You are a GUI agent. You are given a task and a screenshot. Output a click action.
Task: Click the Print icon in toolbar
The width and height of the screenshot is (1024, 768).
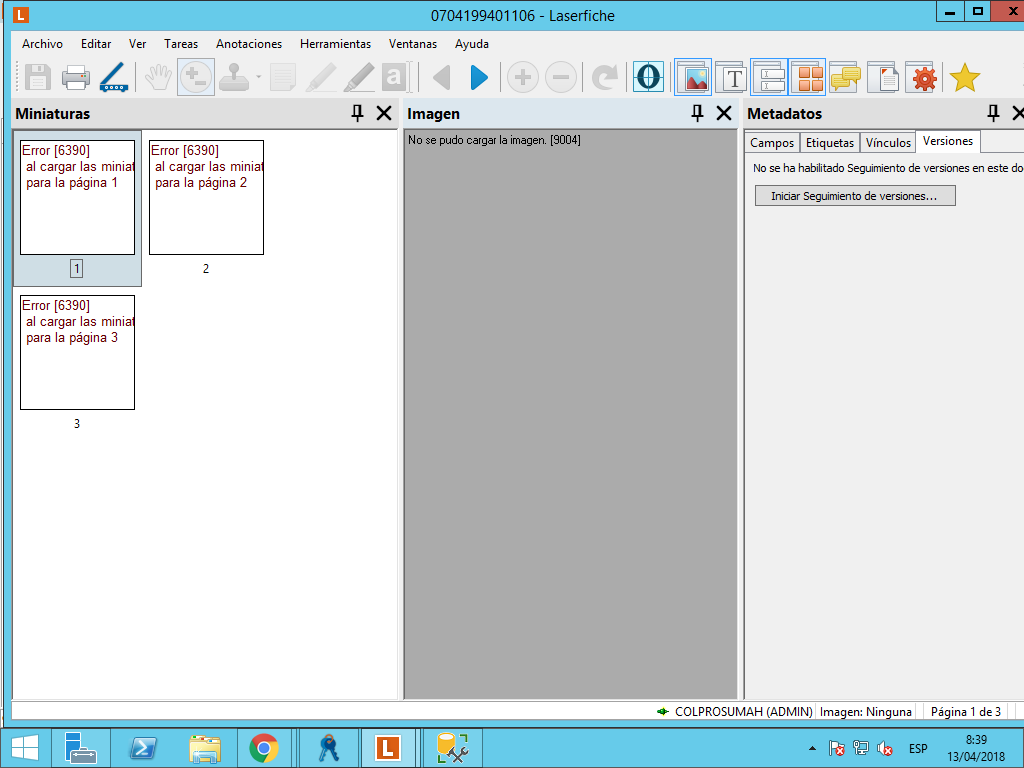76,77
